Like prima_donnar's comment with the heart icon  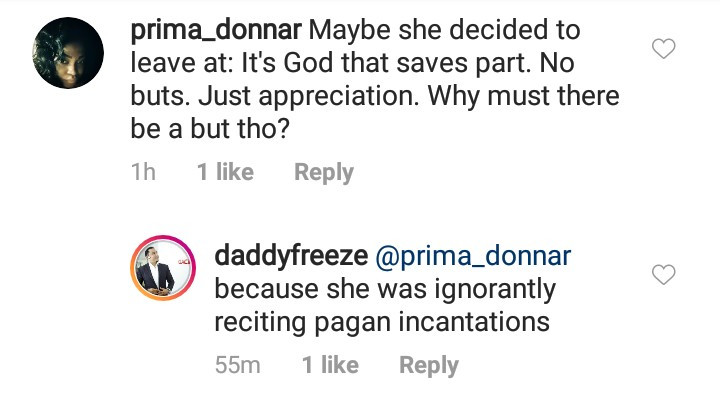[x=664, y=49]
